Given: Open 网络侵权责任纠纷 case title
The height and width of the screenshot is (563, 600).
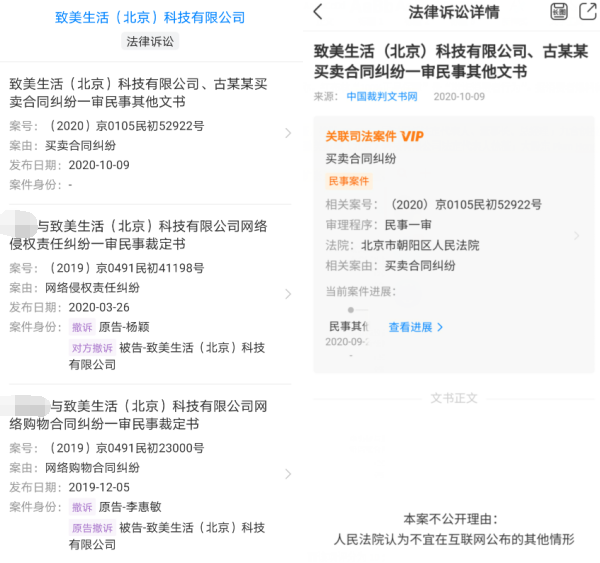Looking at the screenshot, I should (x=138, y=235).
